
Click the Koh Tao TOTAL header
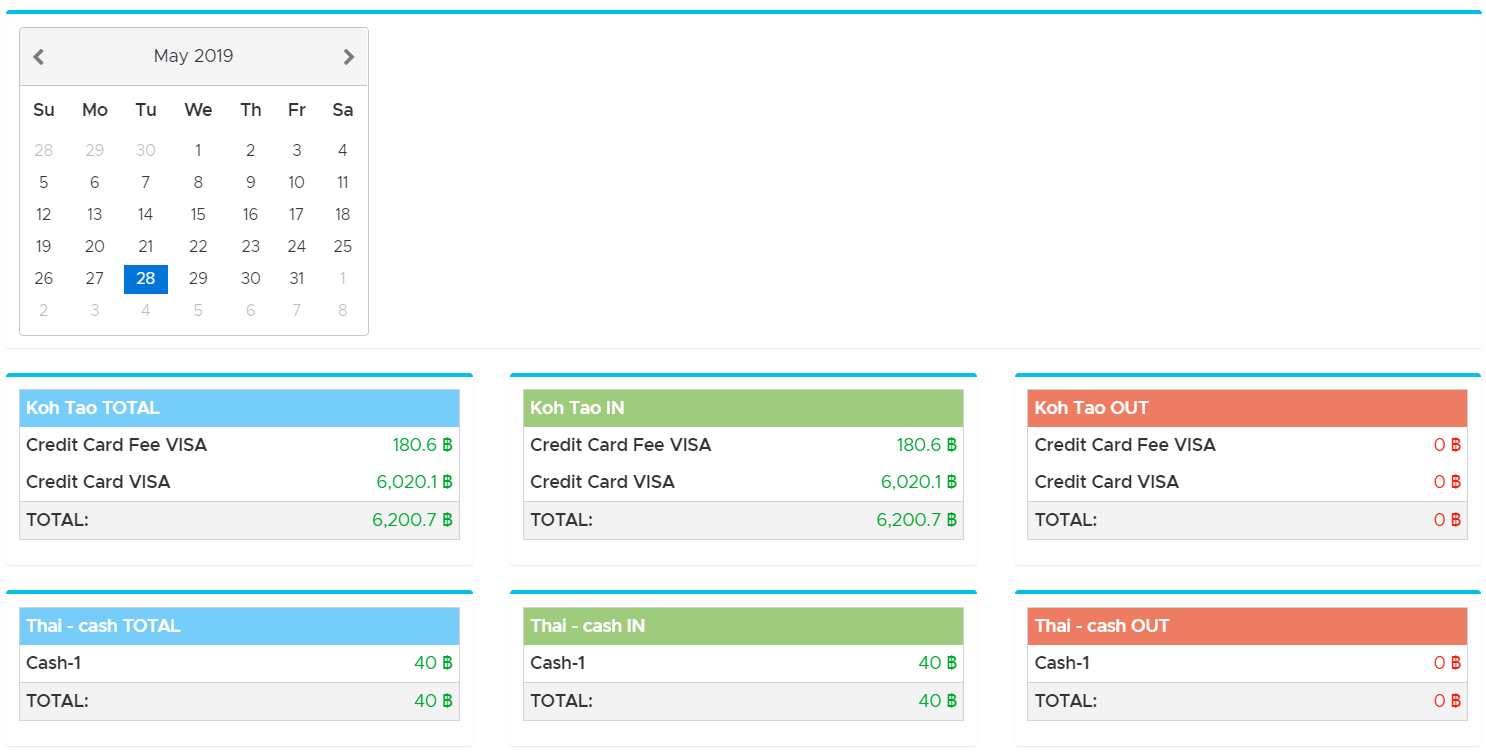[239, 408]
